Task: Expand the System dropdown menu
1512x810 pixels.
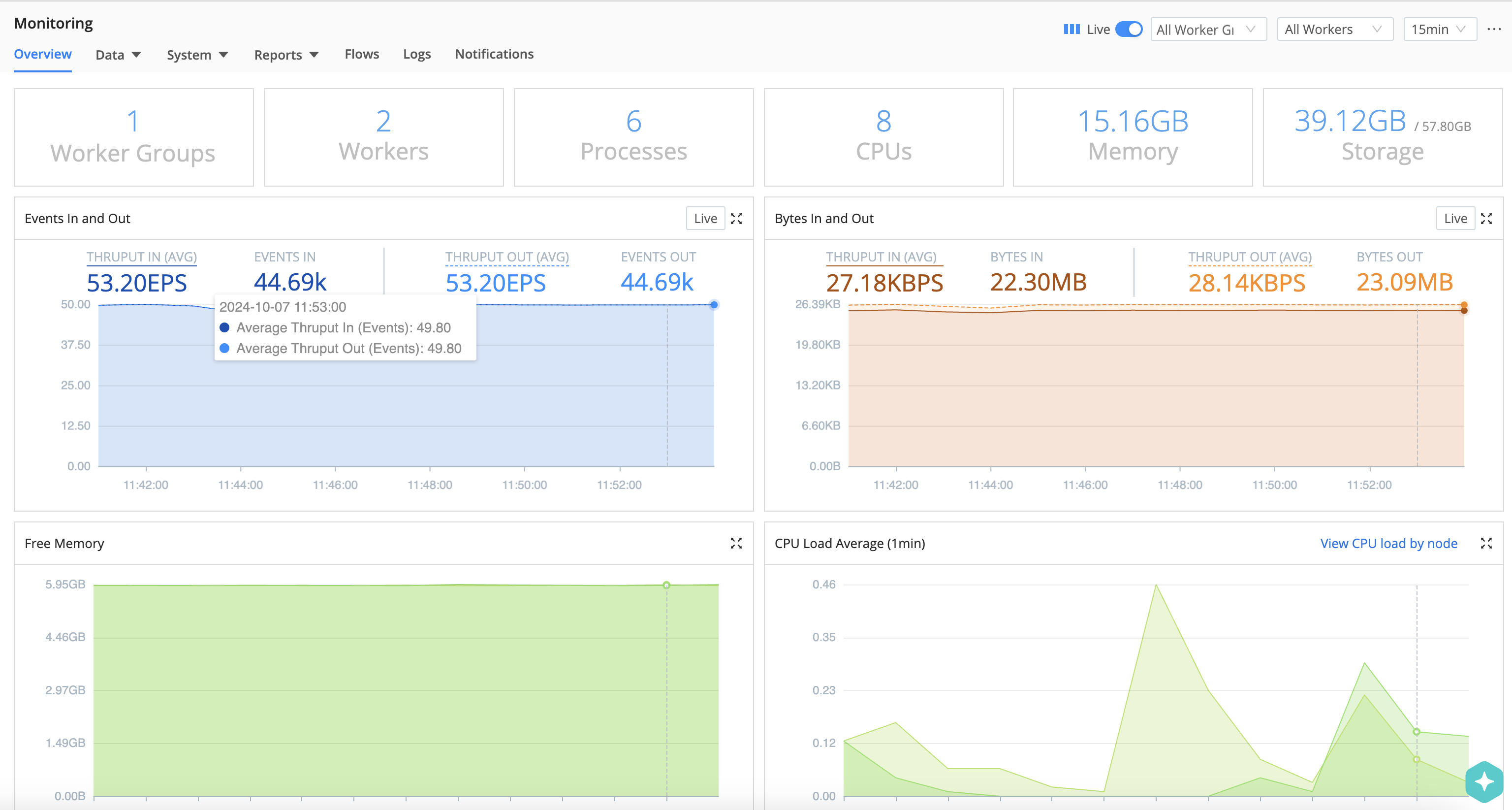Action: [x=197, y=54]
